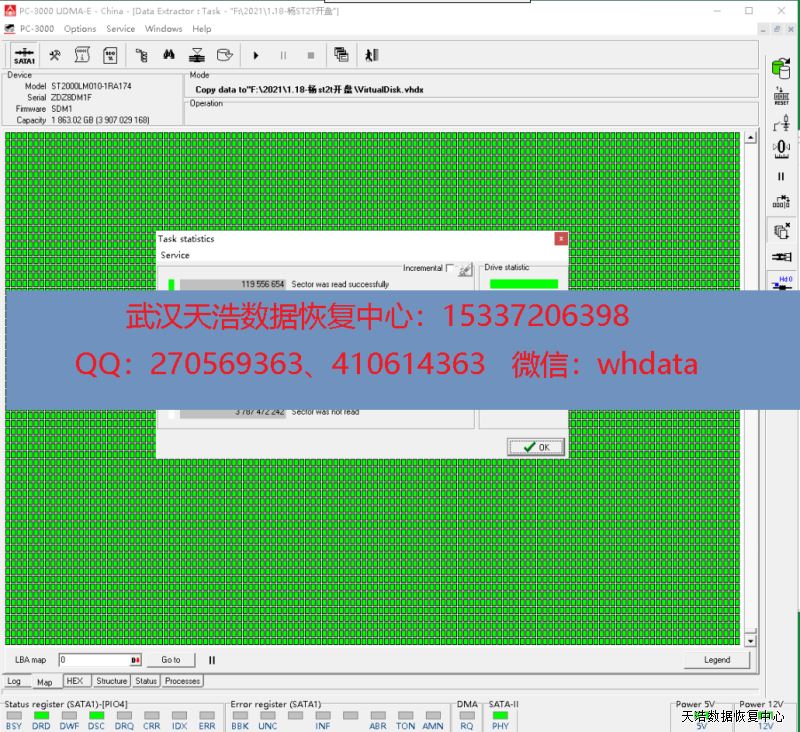Image resolution: width=800 pixels, height=732 pixels.
Task: Click the Go to button
Action: pos(171,660)
